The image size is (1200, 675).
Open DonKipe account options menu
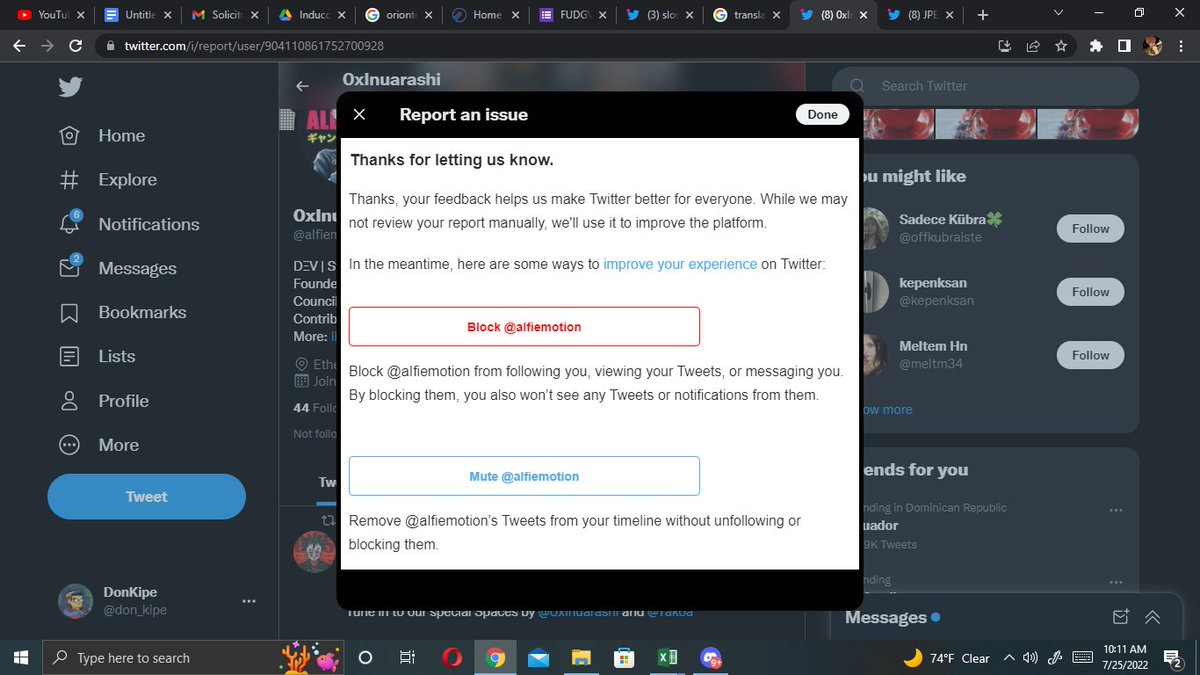(x=249, y=601)
